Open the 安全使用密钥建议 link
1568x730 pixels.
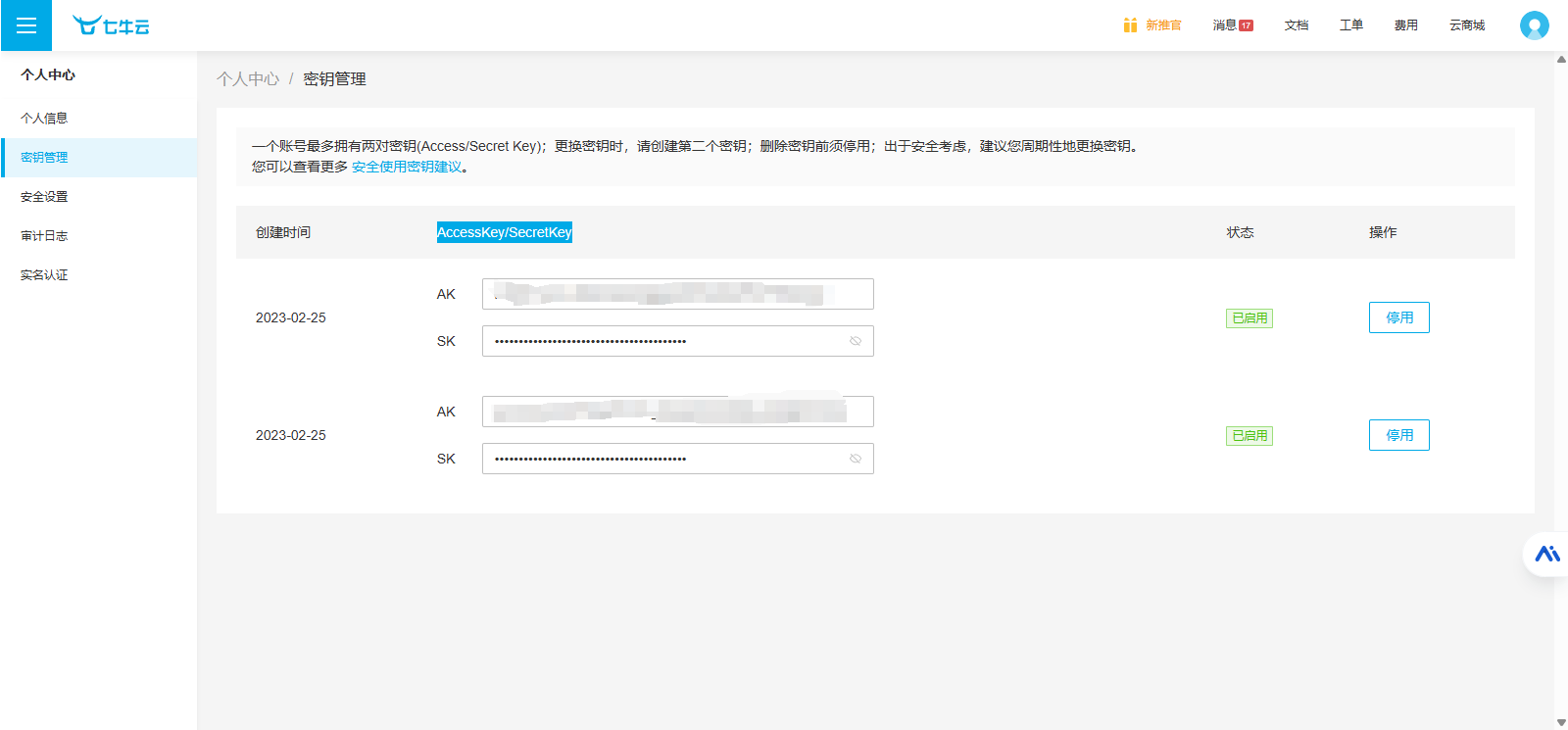tap(407, 167)
